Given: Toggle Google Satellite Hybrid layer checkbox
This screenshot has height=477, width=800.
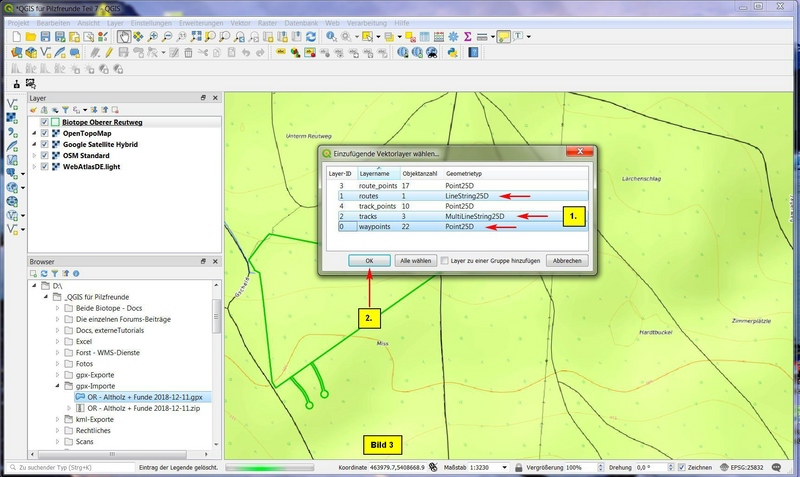Looking at the screenshot, I should 43,145.
